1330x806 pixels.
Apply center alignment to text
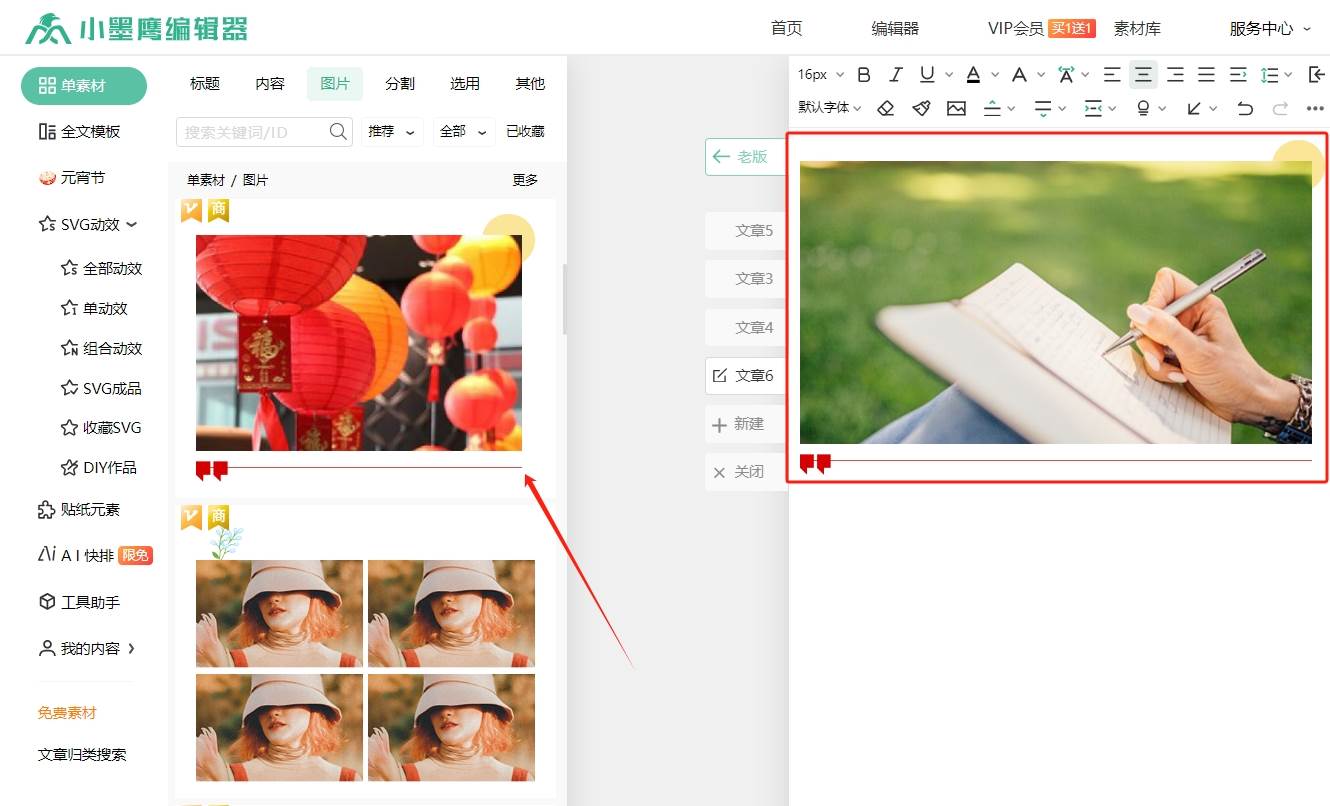coord(1143,75)
